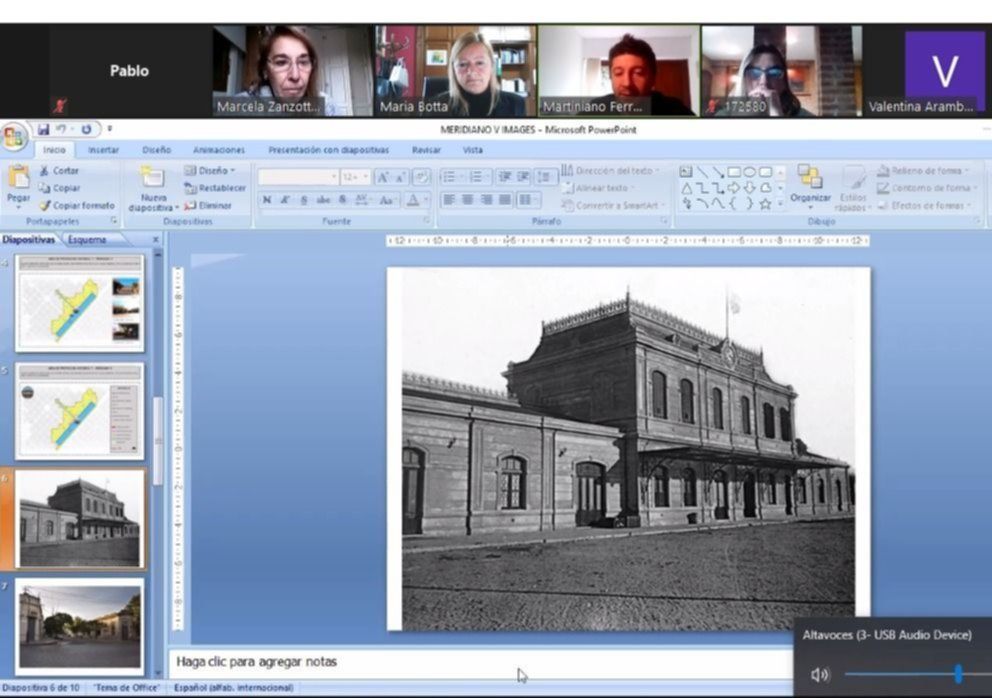Viewport: 992px width, 698px height.
Task: Click the speaker volume icon
Action: click(820, 675)
